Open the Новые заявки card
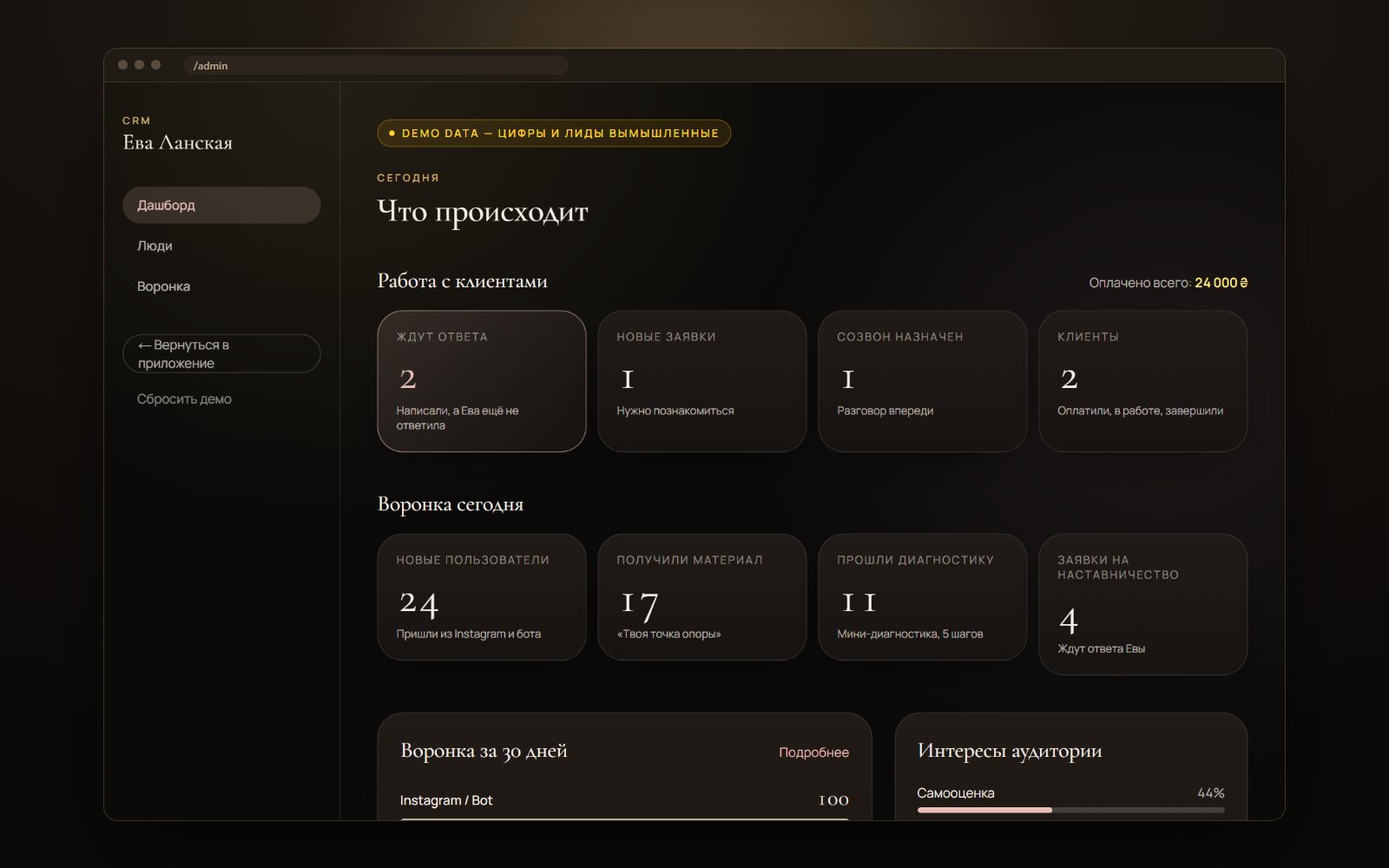 (702, 381)
